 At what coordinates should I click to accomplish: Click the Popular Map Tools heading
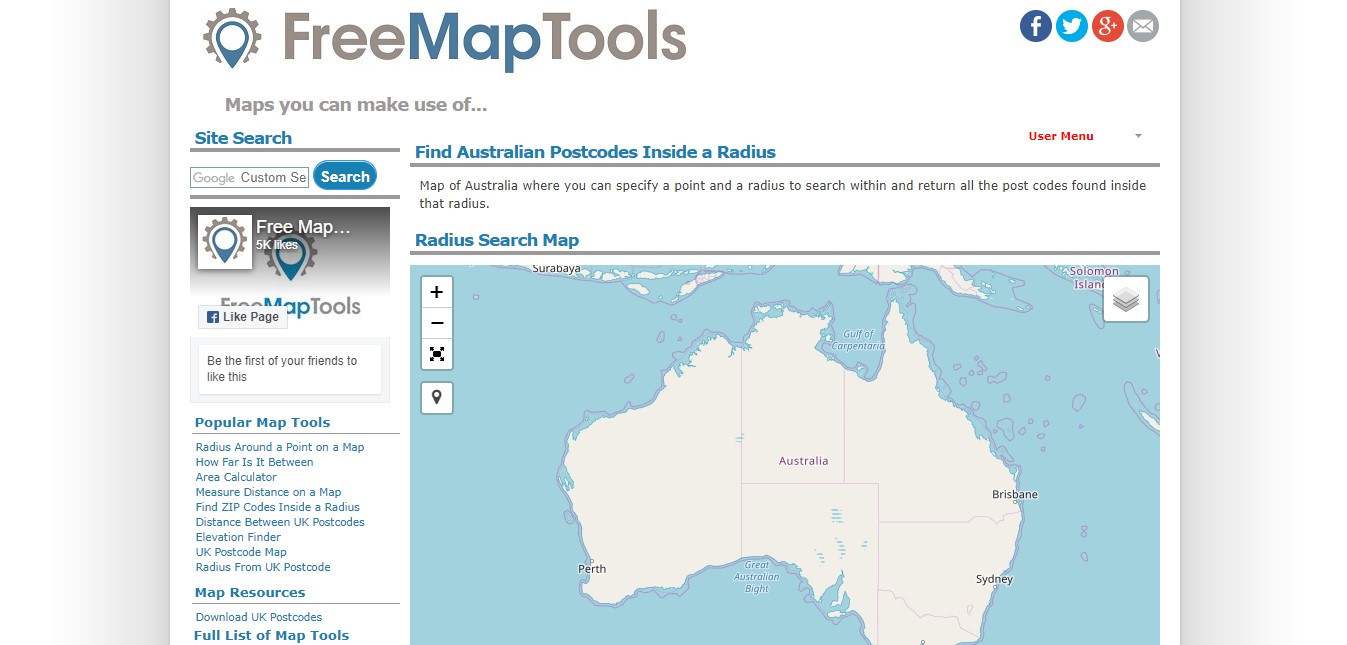click(x=262, y=422)
